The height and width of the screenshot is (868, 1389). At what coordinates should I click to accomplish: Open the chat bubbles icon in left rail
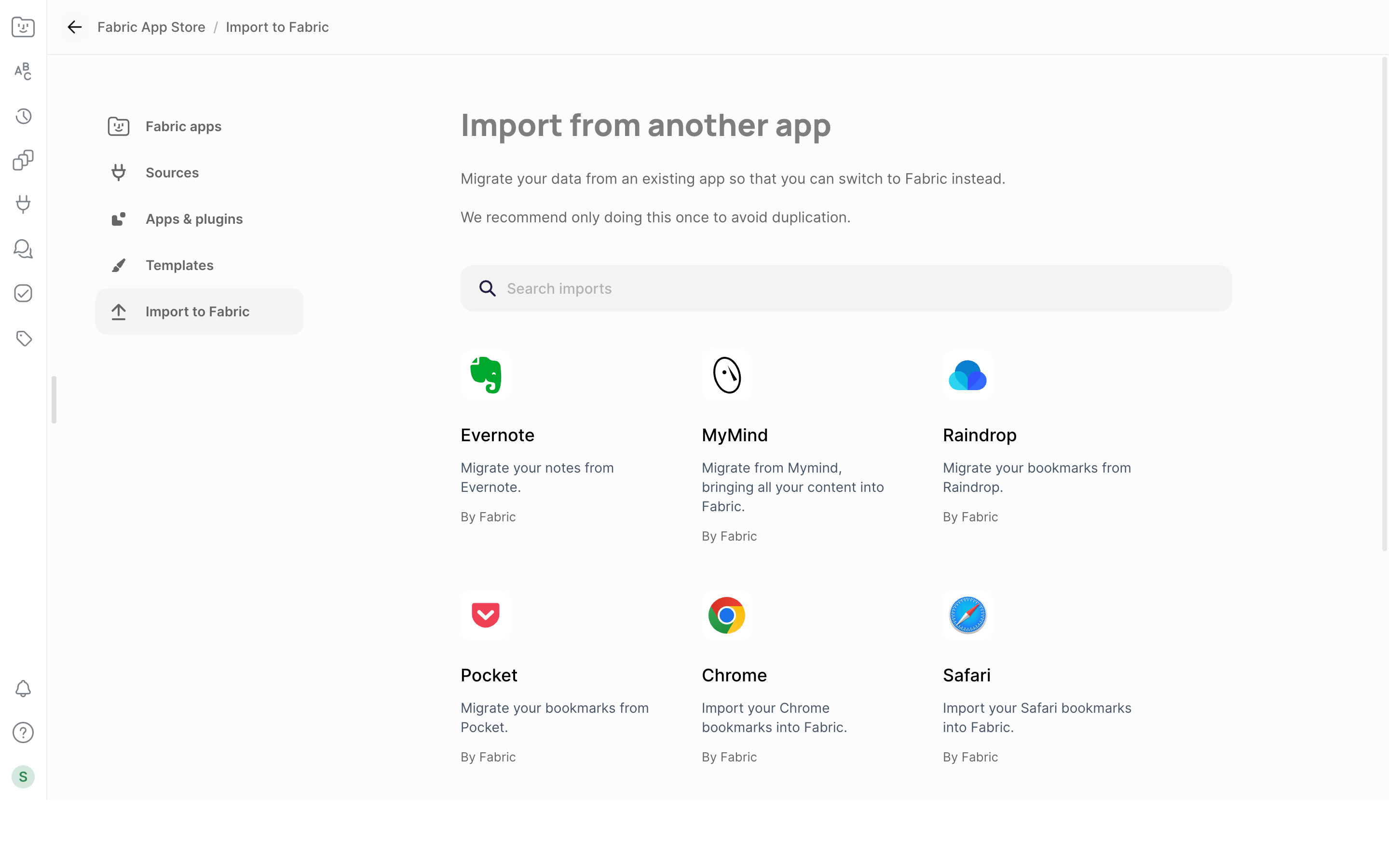point(23,249)
